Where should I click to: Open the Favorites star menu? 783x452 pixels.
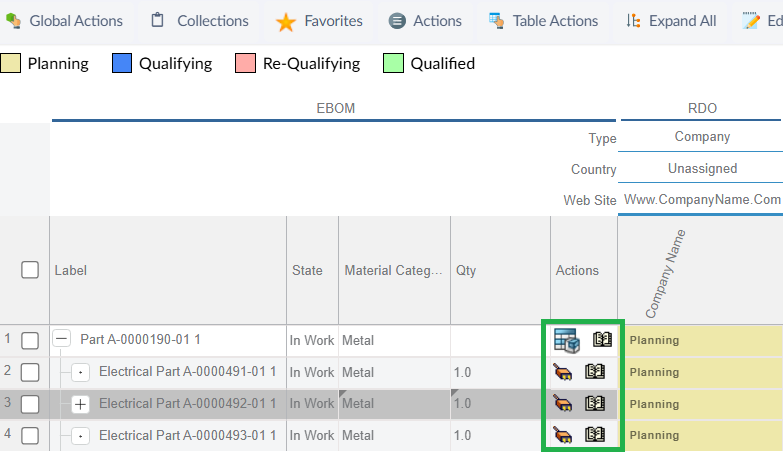click(x=318, y=21)
